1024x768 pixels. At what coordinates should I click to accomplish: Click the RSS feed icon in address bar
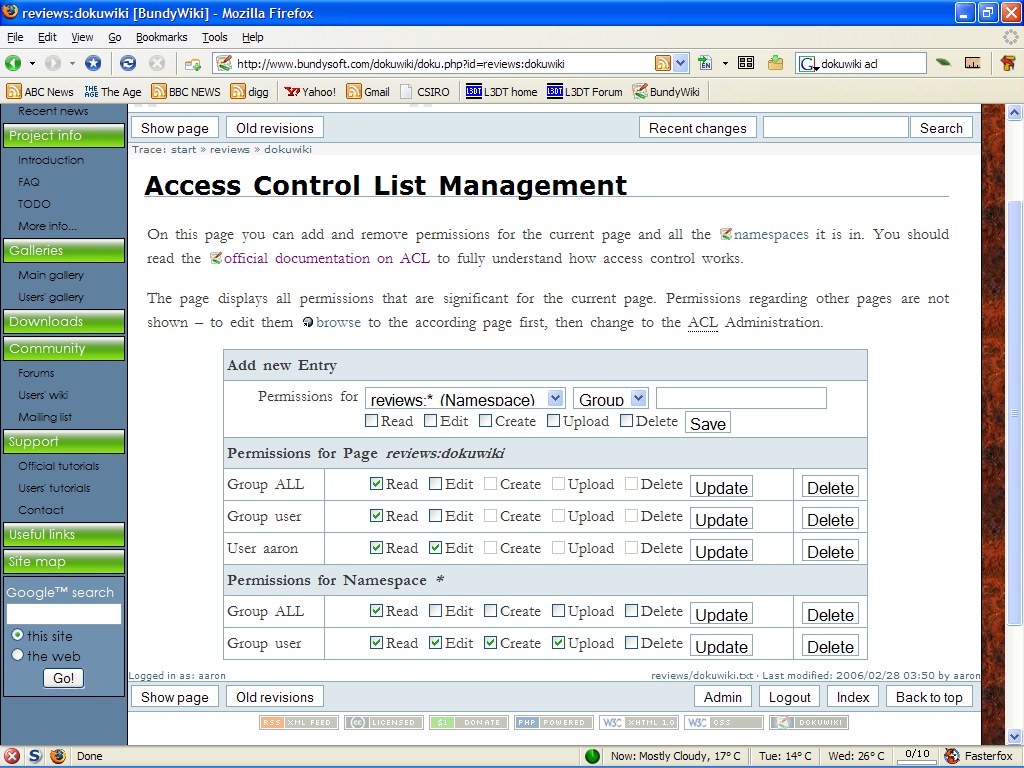coord(663,63)
